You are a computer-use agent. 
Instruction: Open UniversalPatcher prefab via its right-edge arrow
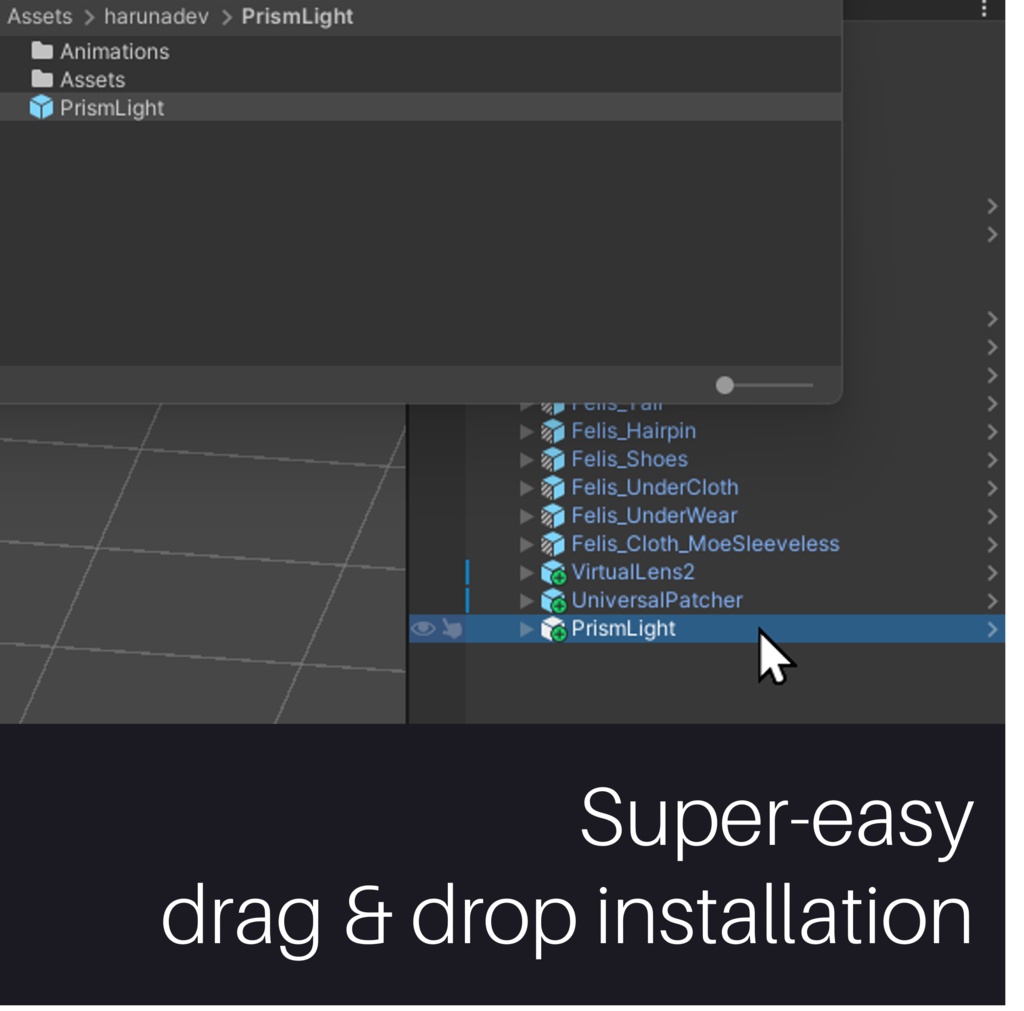(x=991, y=601)
